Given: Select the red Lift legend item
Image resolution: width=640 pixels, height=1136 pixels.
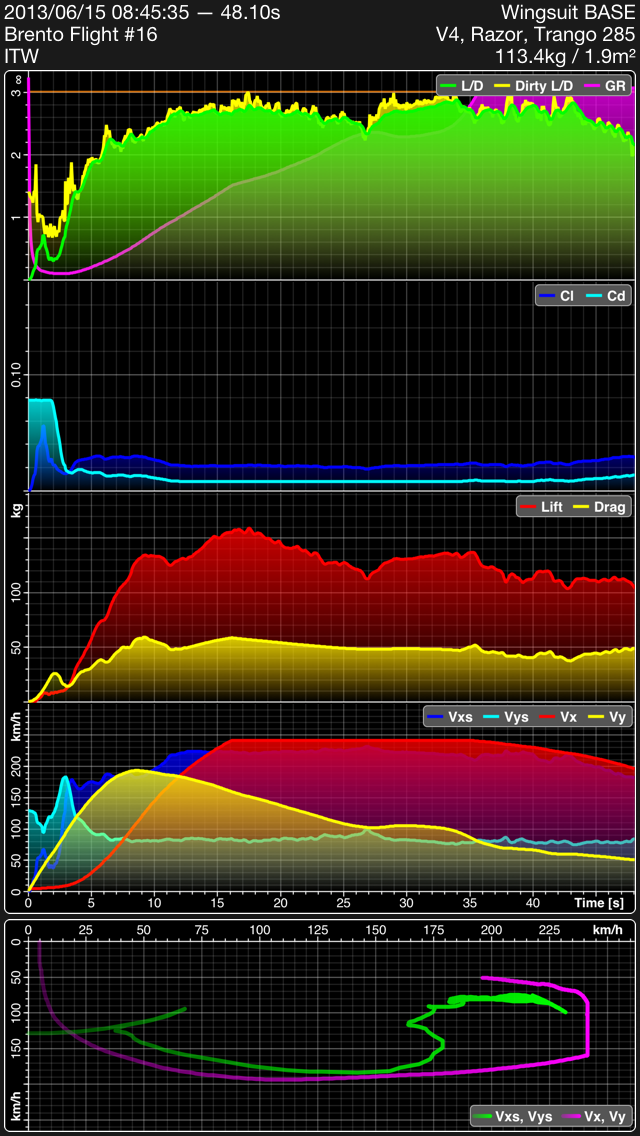Looking at the screenshot, I should 543,508.
